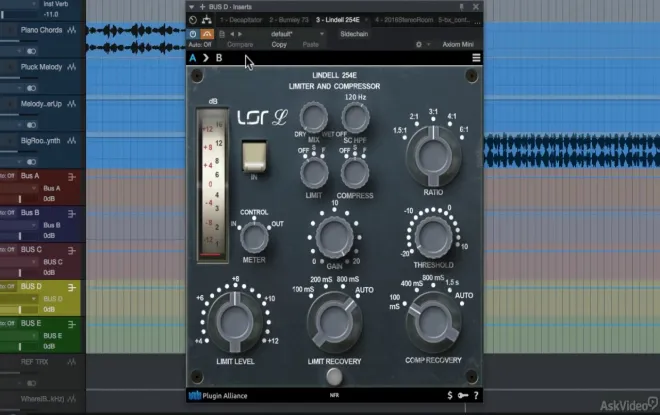Click the Compare button
This screenshot has height=415, width=660.
(x=240, y=45)
